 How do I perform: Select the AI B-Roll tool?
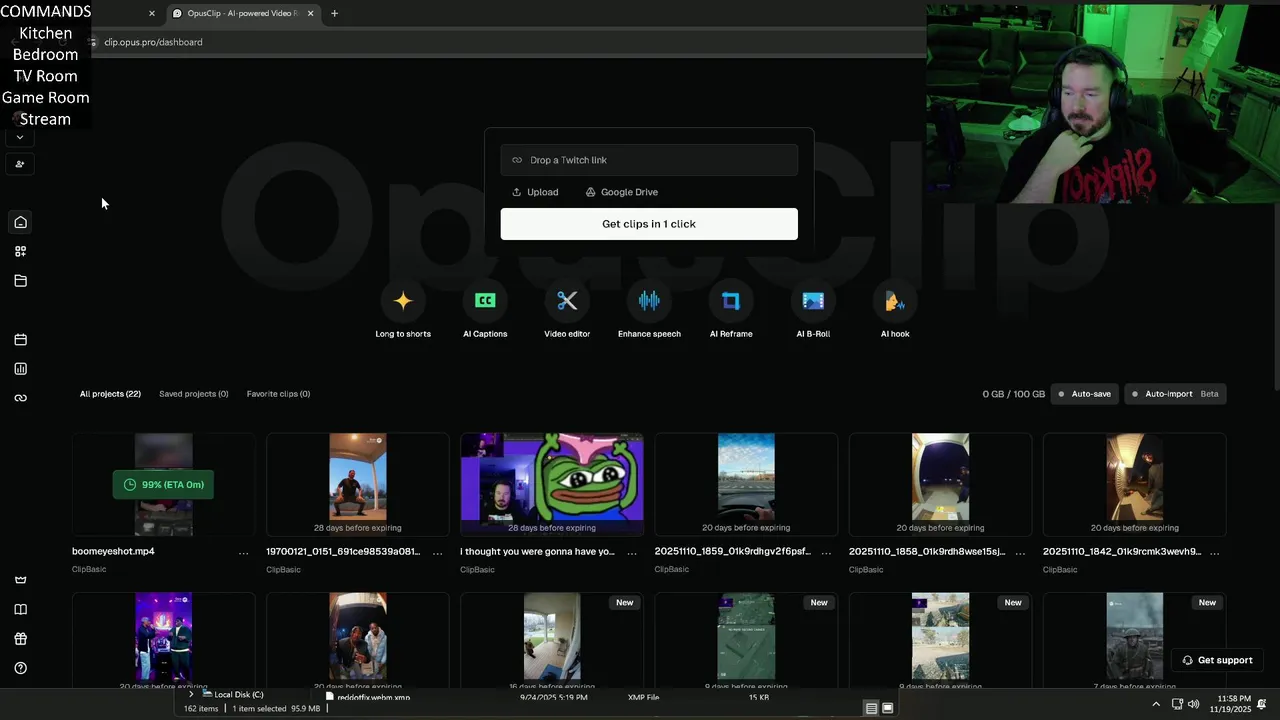tap(813, 311)
